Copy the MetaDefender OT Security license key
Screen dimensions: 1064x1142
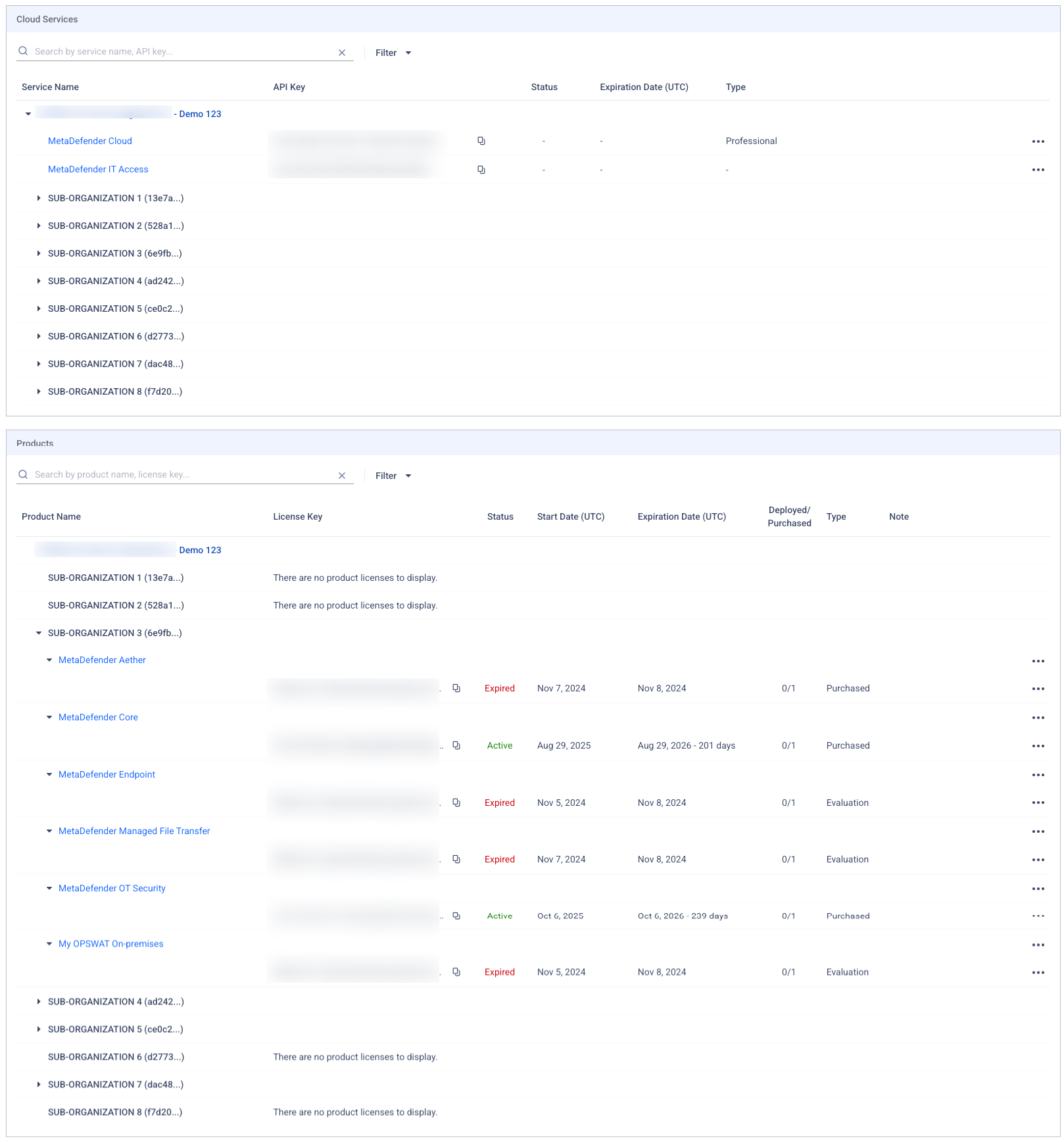(x=456, y=916)
